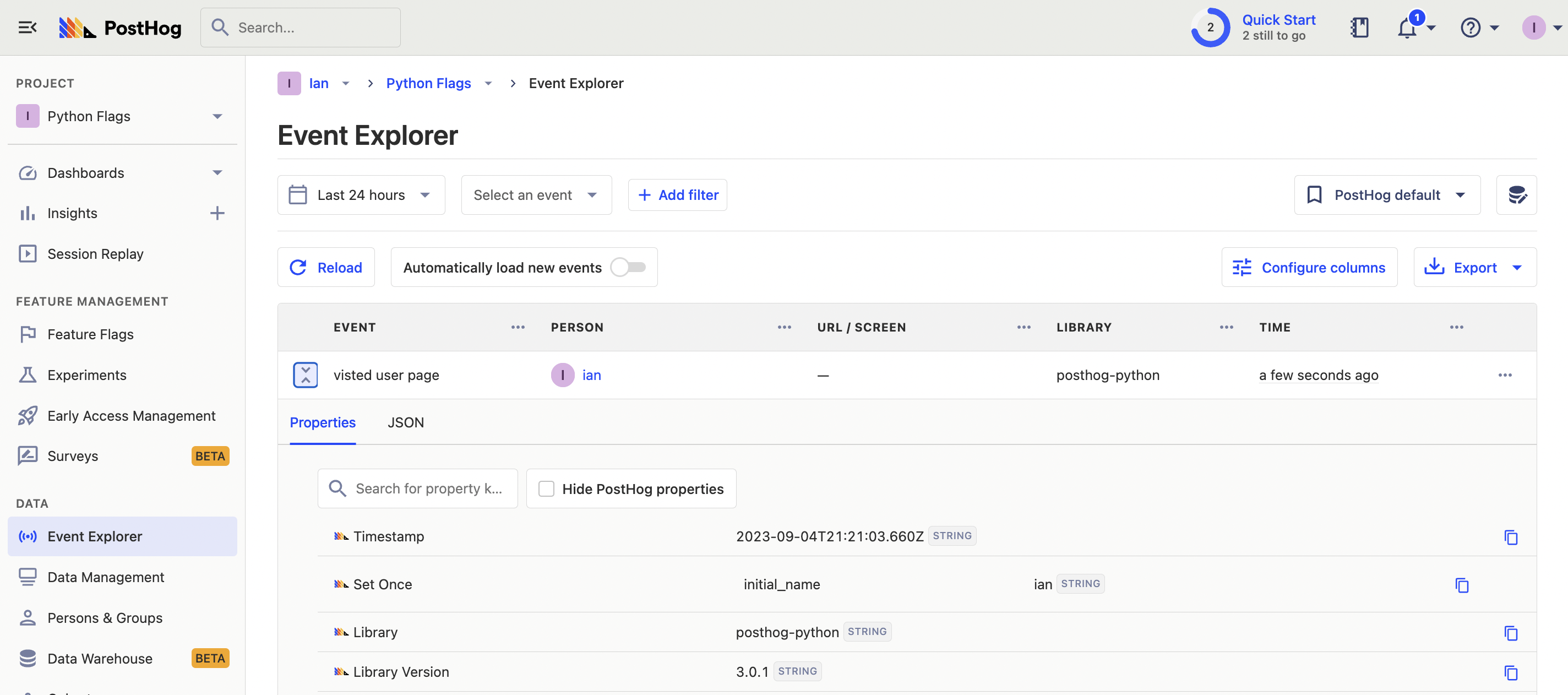The height and width of the screenshot is (695, 1568).
Task: Click the Quick Start progress ring
Action: pos(1210,28)
